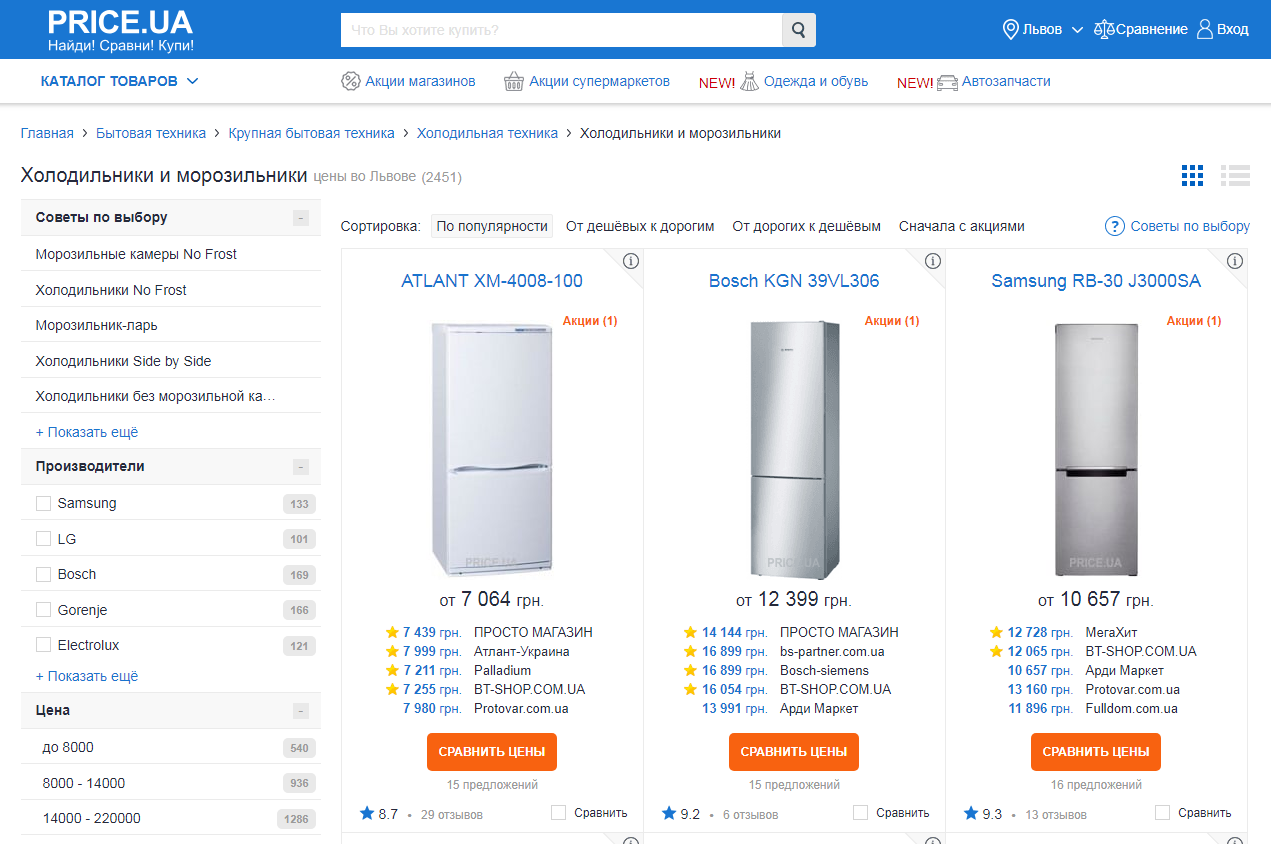Screen dimensions: 1271x844
Task: Switch to grid view layout
Action: [x=1192, y=175]
